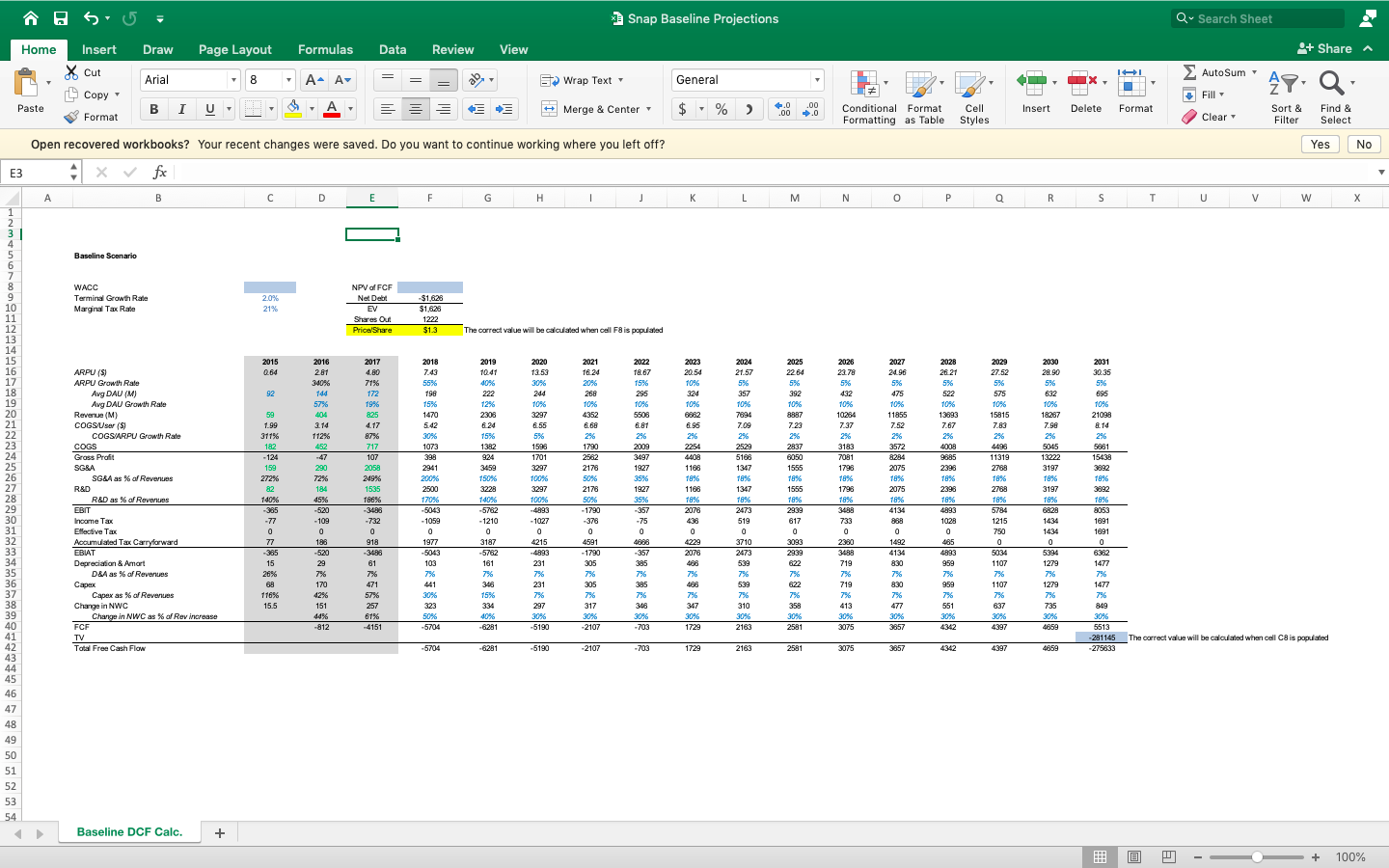This screenshot has height=868, width=1389.
Task: Click zoom out minus button
Action: [1198, 856]
